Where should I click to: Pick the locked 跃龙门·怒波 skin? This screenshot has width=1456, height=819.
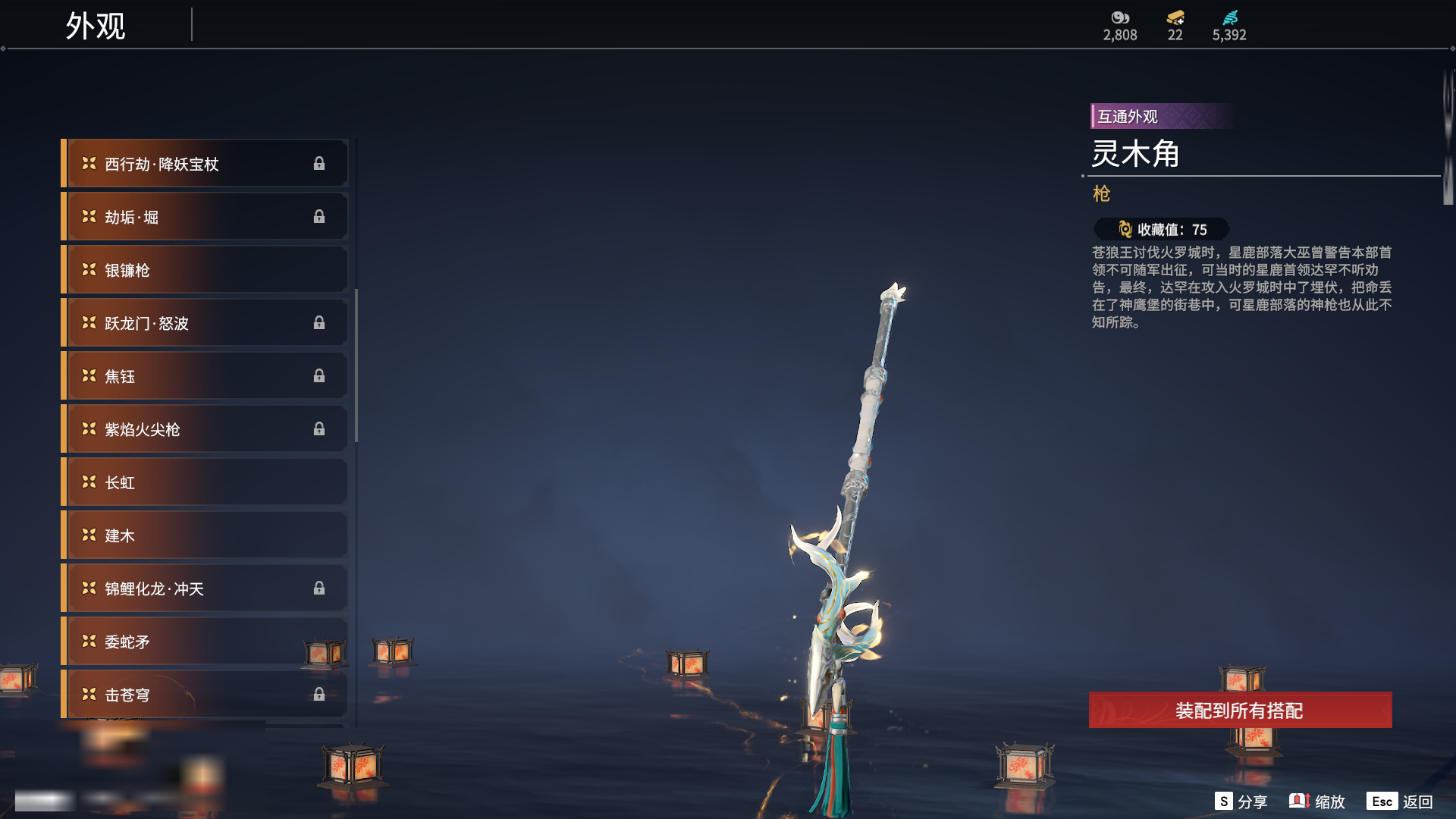[x=205, y=323]
